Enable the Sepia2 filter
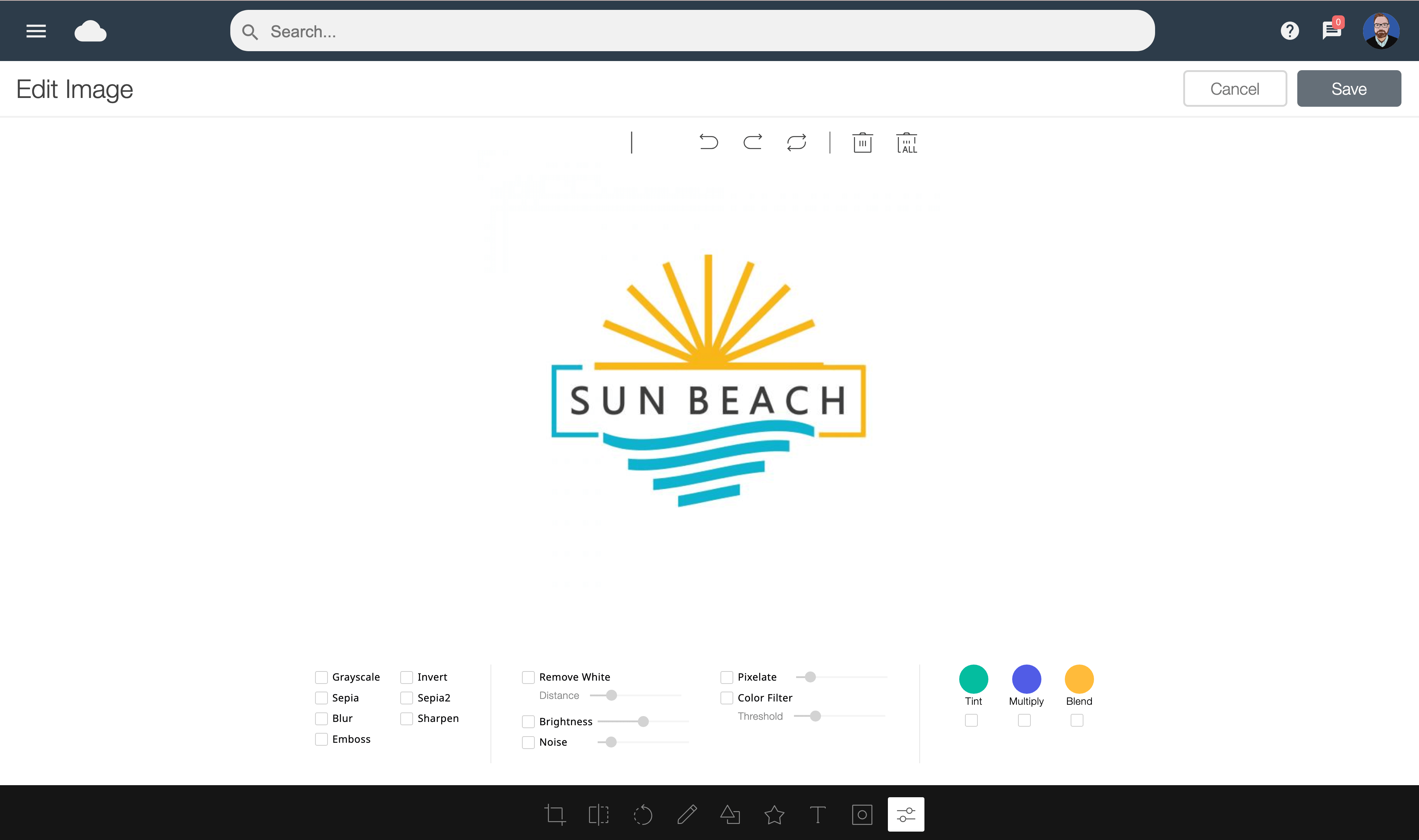The height and width of the screenshot is (840, 1419). click(406, 697)
